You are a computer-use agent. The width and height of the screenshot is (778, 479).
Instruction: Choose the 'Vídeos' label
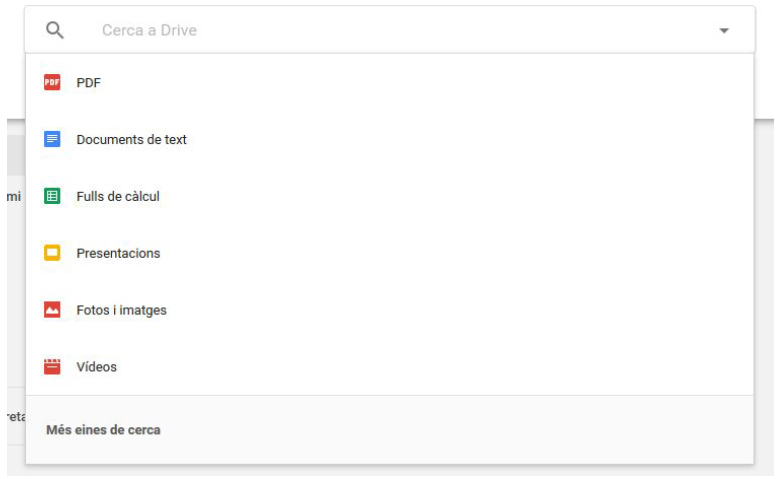pos(97,367)
